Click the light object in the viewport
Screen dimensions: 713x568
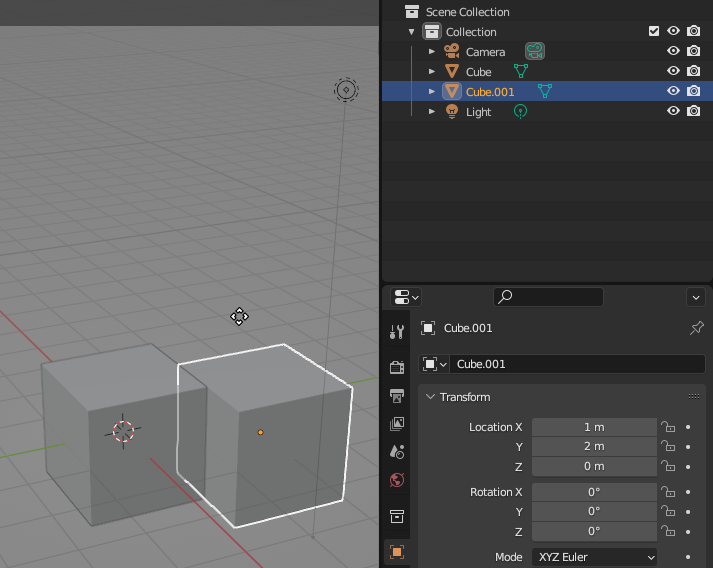coord(346,90)
